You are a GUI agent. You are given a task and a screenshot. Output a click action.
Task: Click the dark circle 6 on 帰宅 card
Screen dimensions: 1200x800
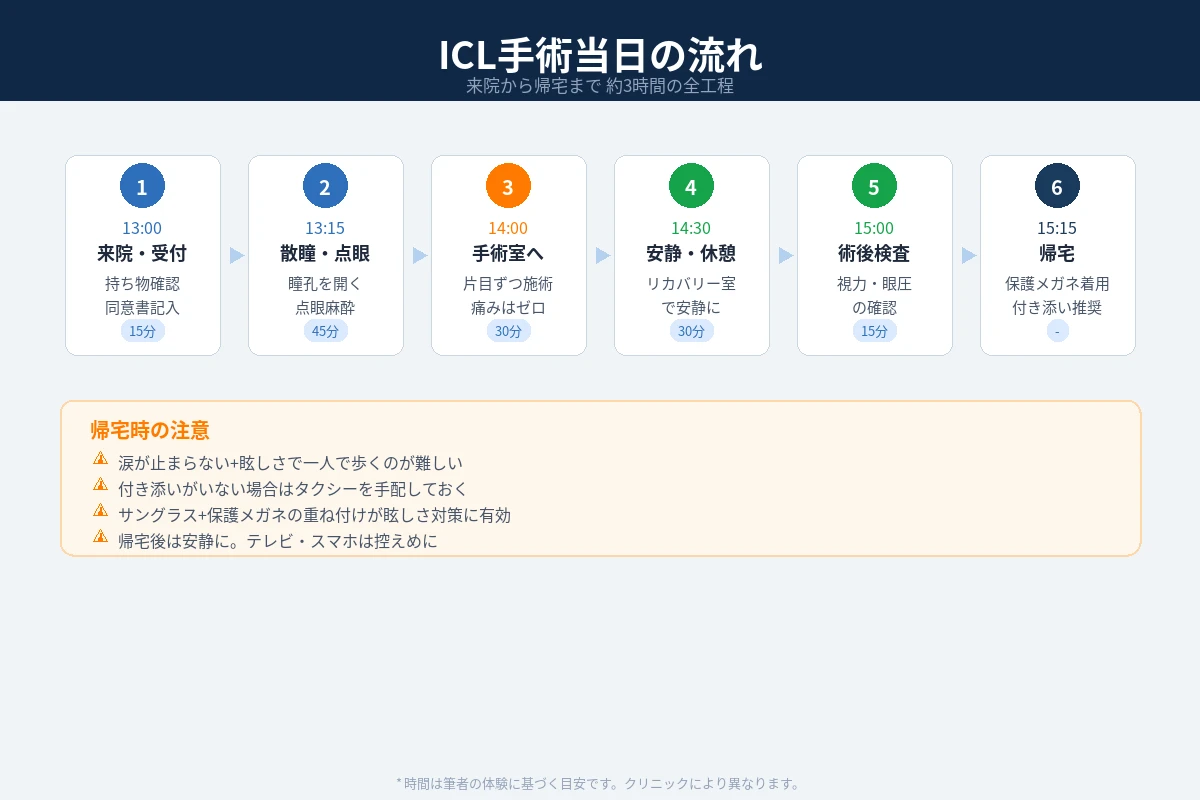coord(1057,185)
